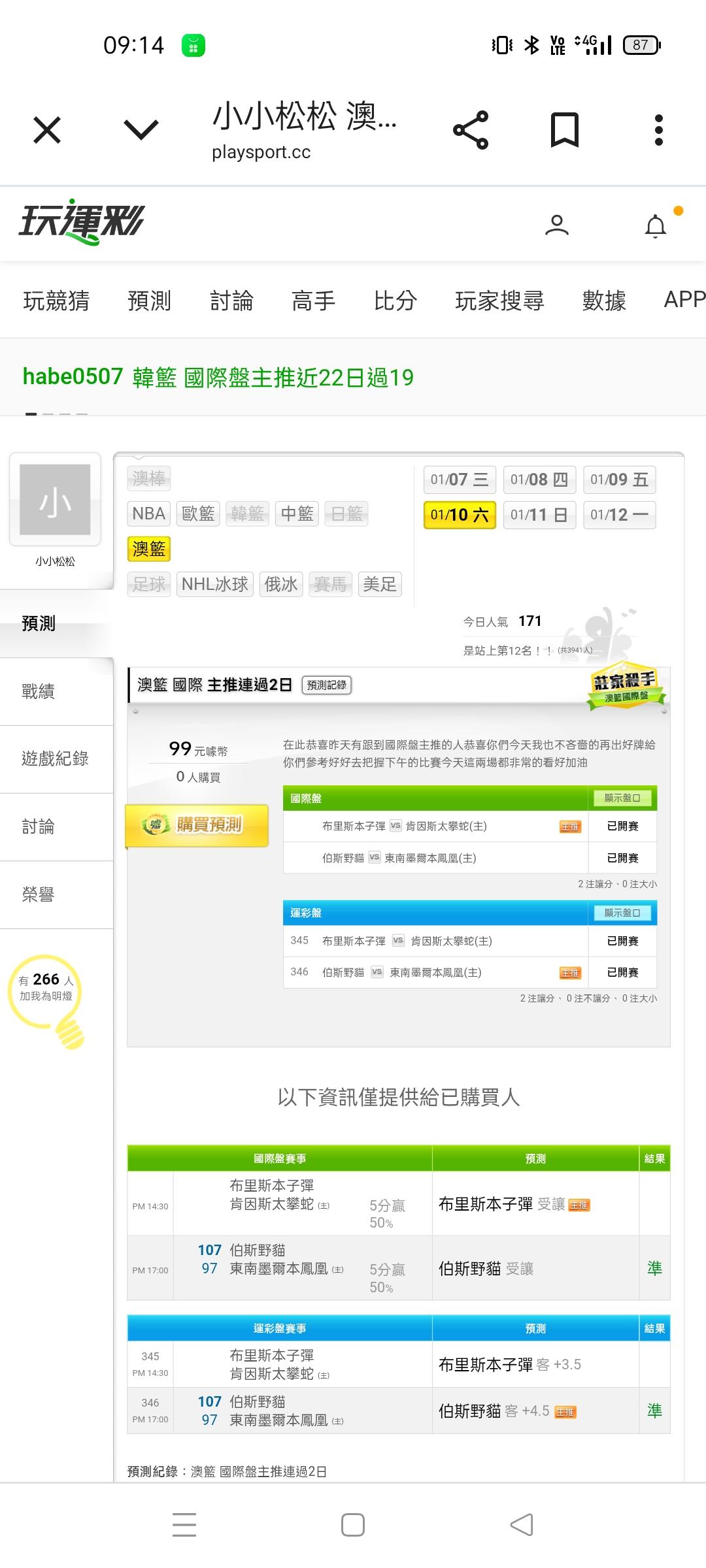The width and height of the screenshot is (706, 1568).
Task: Open the 預測記錄 button
Action: (327, 685)
